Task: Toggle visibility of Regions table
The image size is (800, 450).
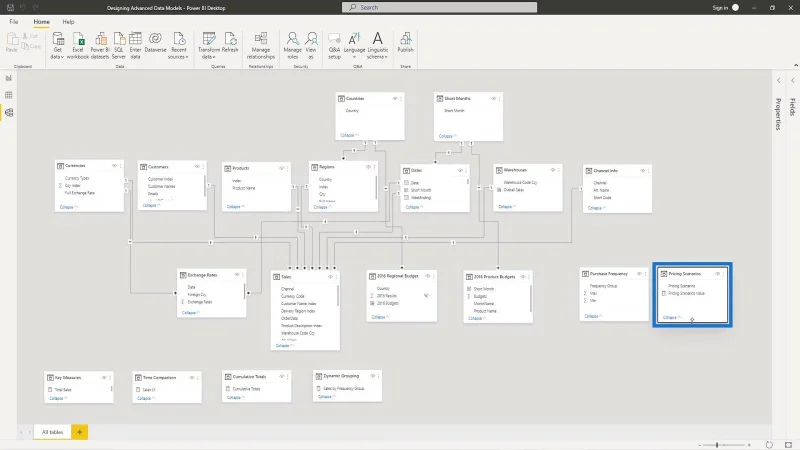Action: (x=368, y=167)
